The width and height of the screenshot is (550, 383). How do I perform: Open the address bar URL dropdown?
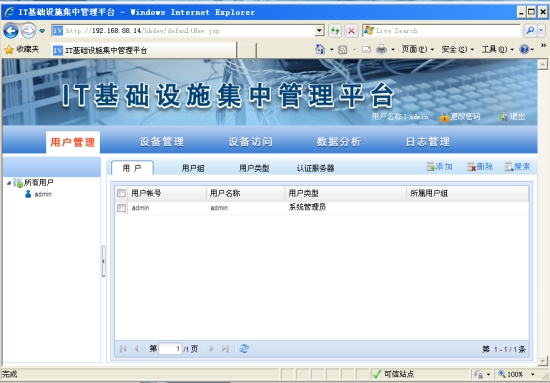320,31
